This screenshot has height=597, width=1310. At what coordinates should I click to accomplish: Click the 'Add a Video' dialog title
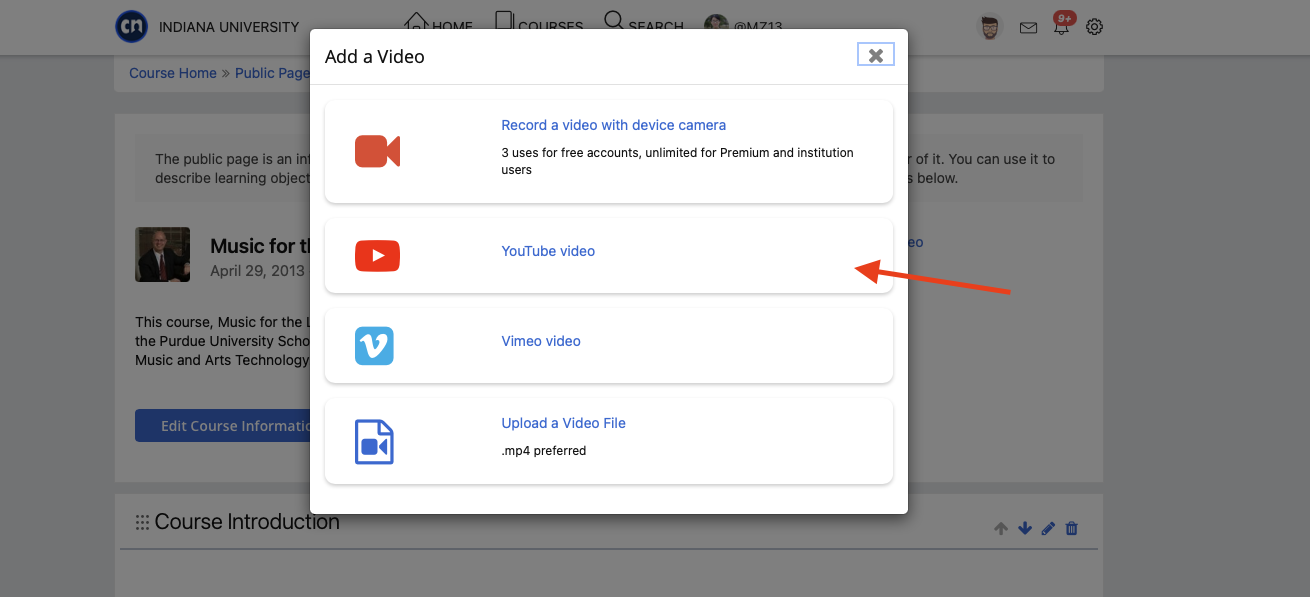pos(375,57)
